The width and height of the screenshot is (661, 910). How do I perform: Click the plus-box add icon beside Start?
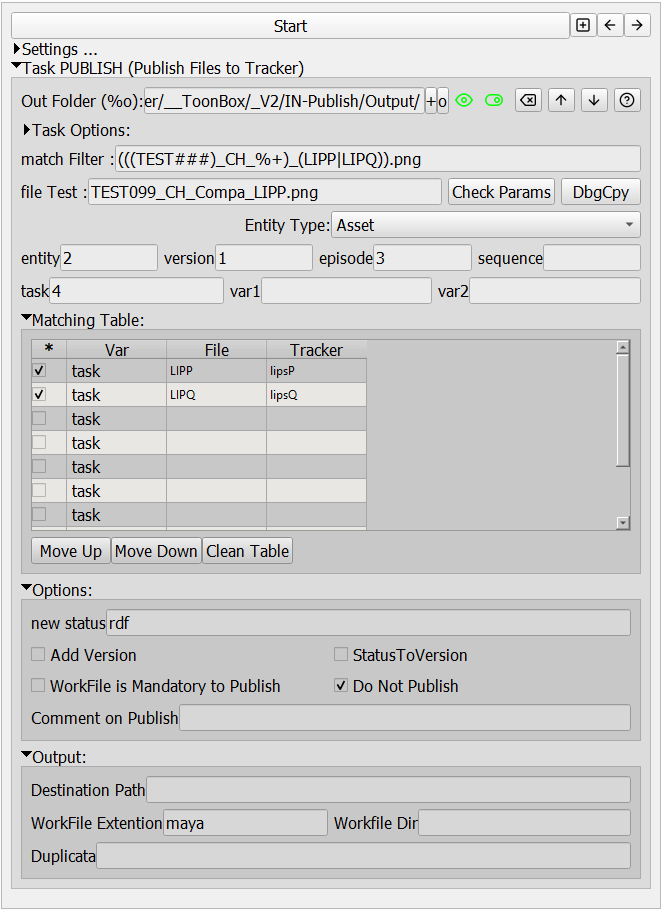[583, 26]
